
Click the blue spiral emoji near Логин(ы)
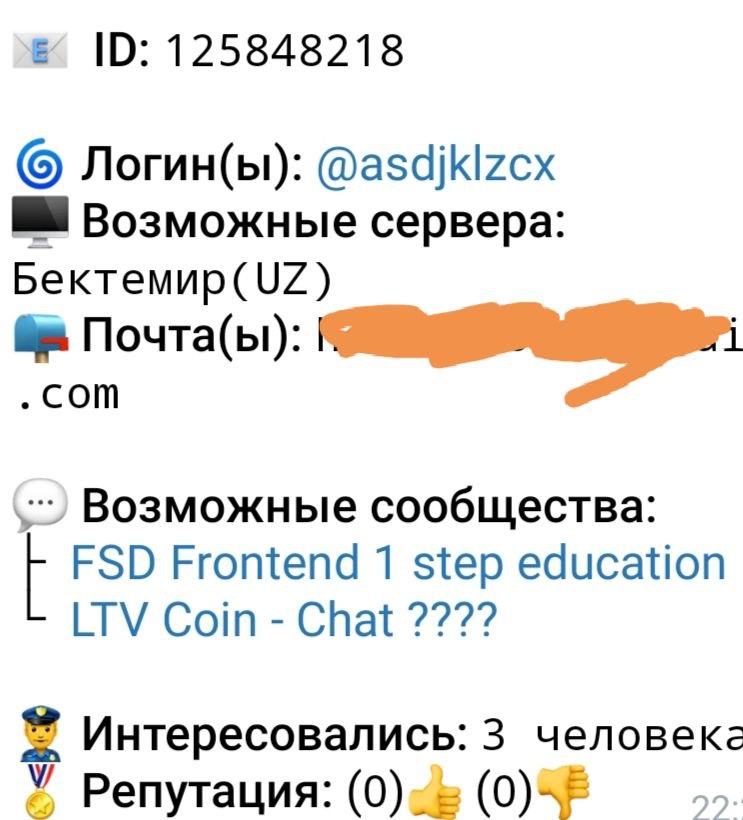click(x=40, y=164)
